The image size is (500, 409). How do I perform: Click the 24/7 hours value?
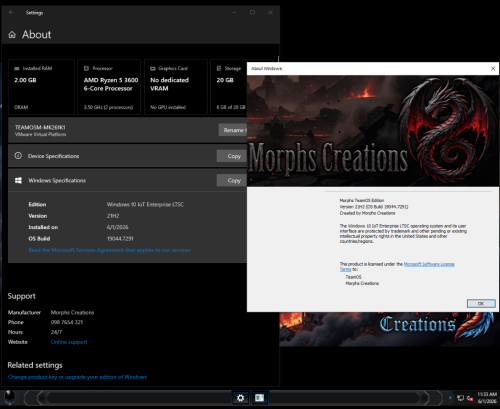point(56,332)
